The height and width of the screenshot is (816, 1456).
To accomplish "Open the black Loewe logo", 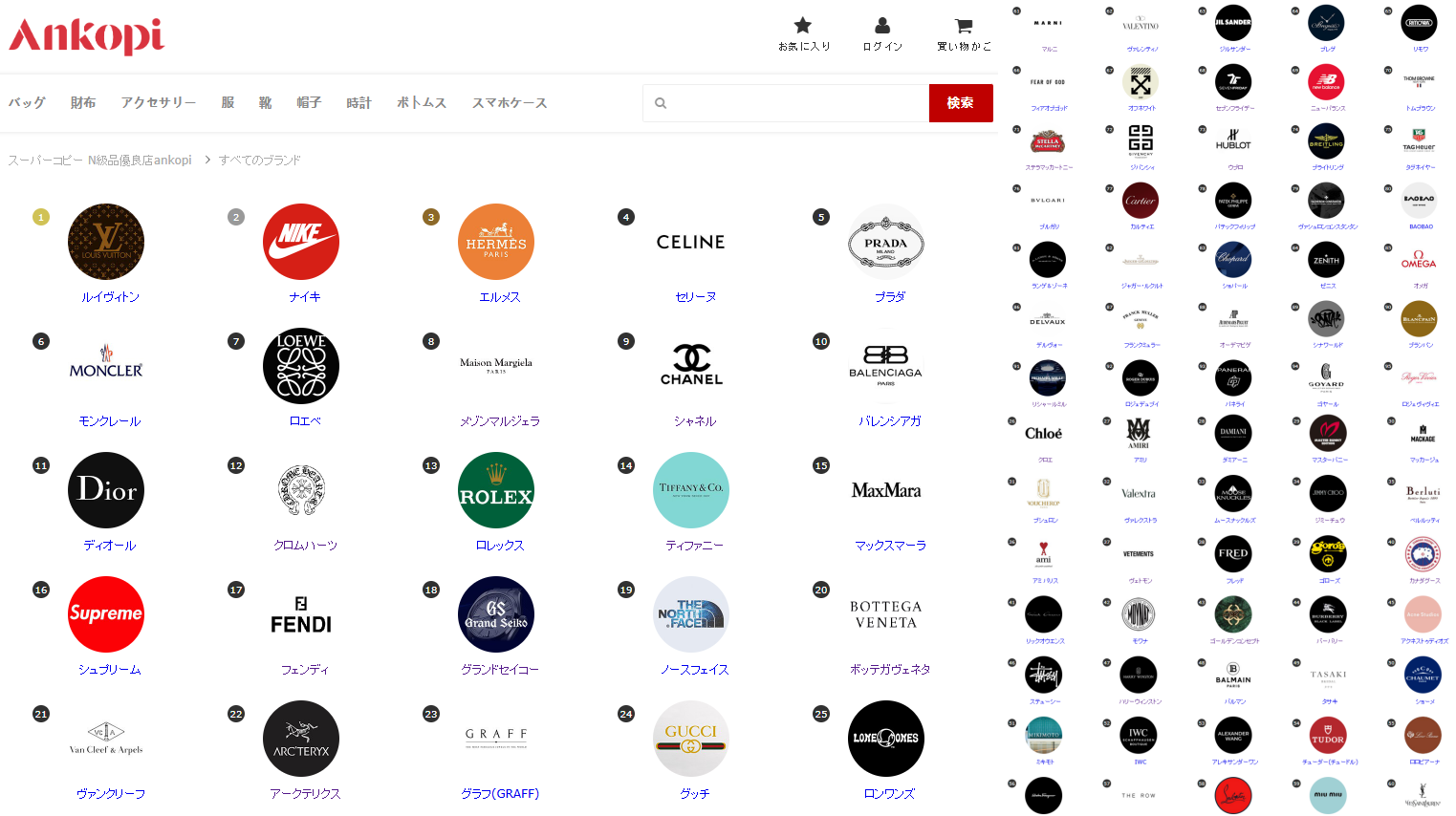I will [x=301, y=366].
